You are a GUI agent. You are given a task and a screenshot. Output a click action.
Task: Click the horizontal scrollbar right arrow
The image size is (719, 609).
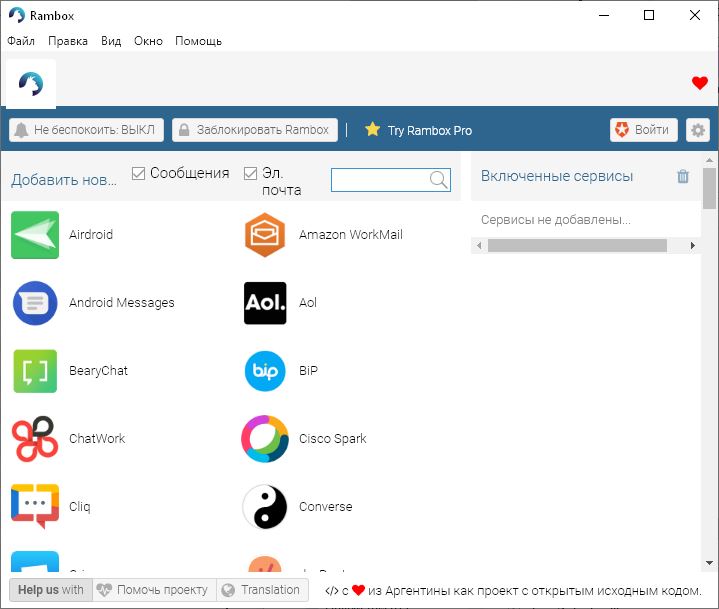[x=692, y=245]
